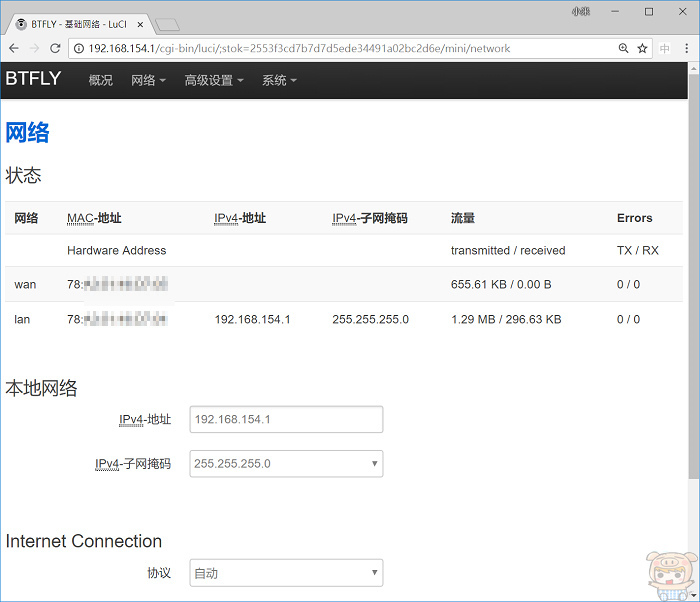The height and width of the screenshot is (602, 700).
Task: Expand the 网络 dropdown menu
Action: coord(148,81)
